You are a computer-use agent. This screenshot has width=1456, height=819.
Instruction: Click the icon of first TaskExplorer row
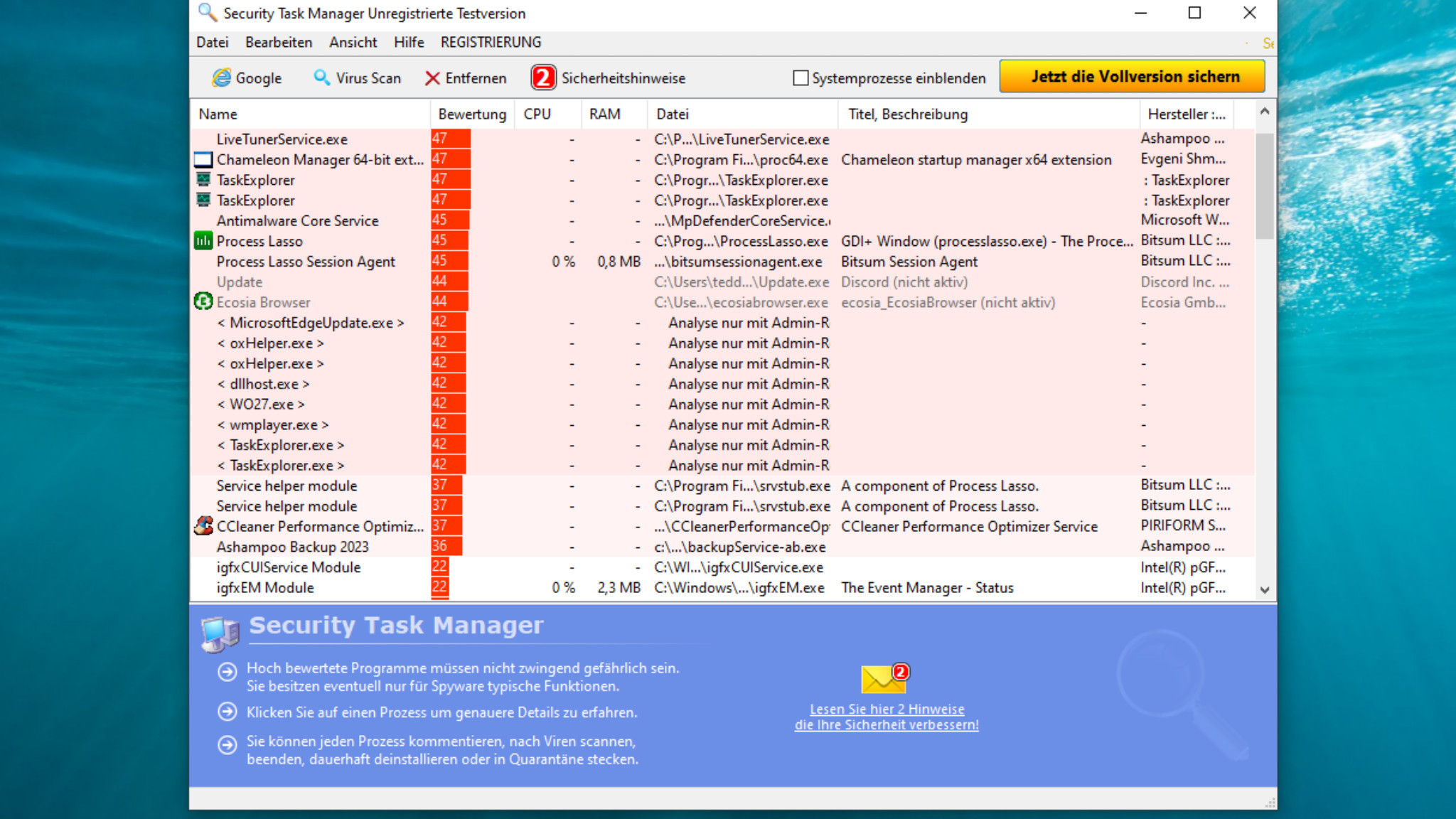pyautogui.click(x=203, y=180)
